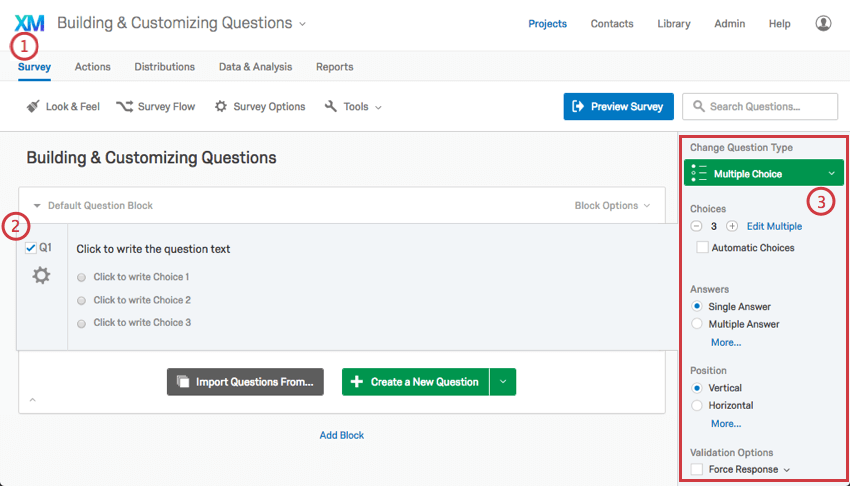The width and height of the screenshot is (850, 486).
Task: Click the Search Questions input field
Action: pos(760,106)
